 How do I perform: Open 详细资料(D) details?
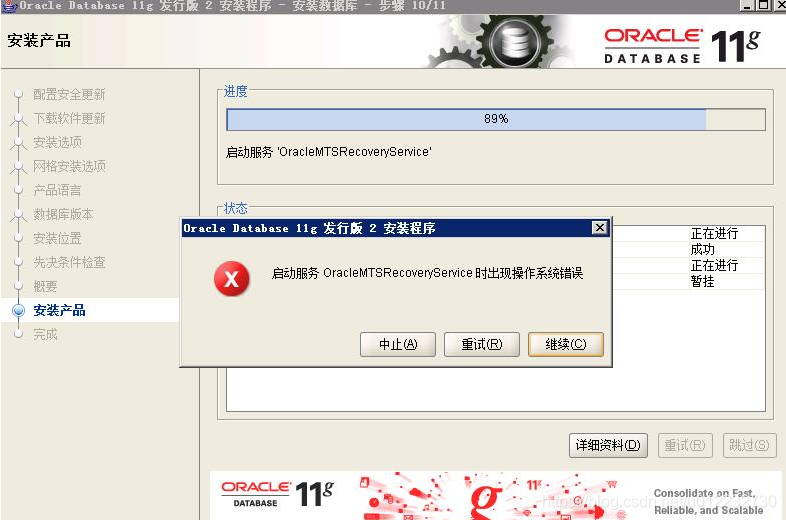pyautogui.click(x=608, y=445)
